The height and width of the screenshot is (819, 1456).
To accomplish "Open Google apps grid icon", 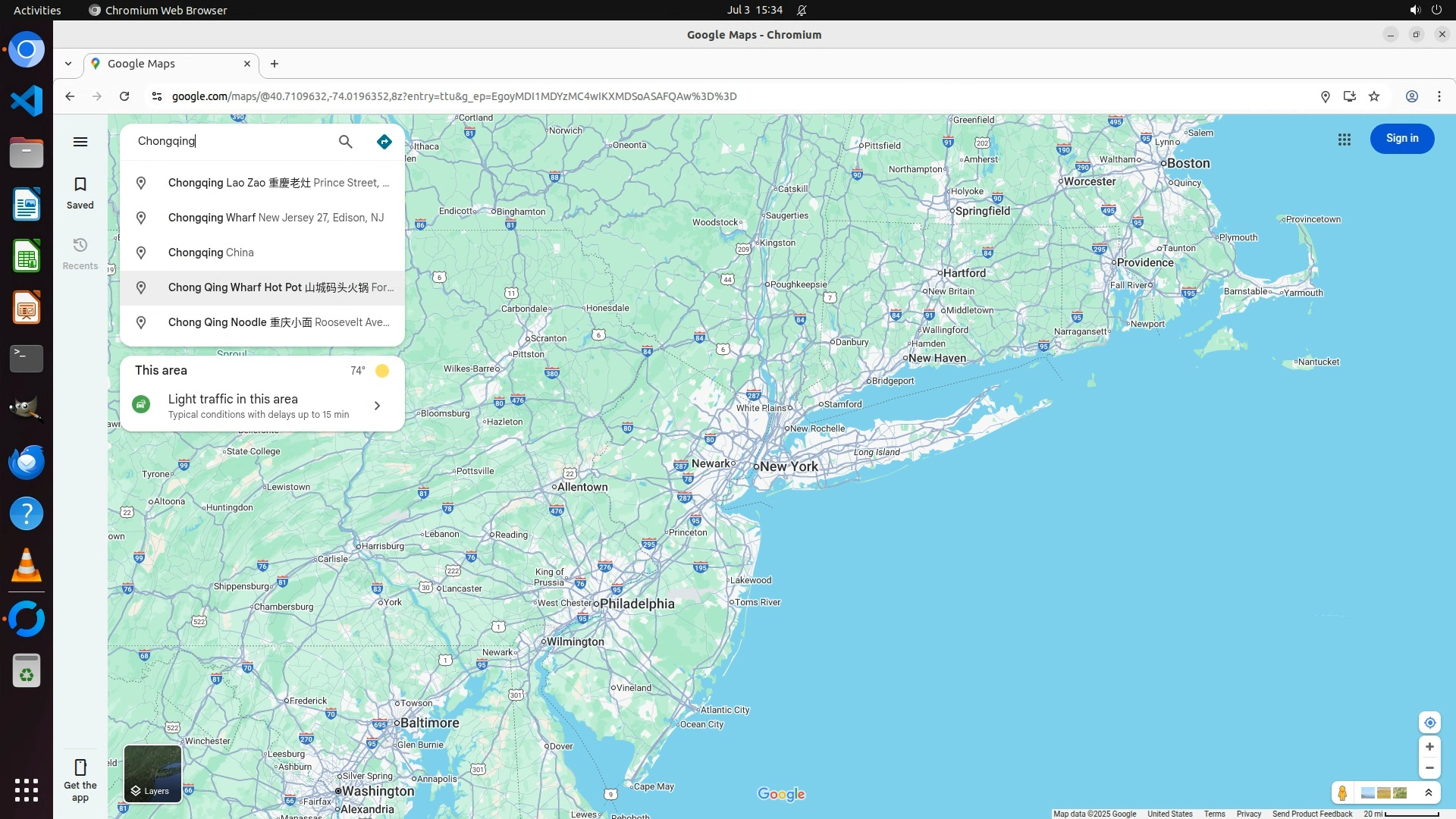I will click(x=1345, y=140).
